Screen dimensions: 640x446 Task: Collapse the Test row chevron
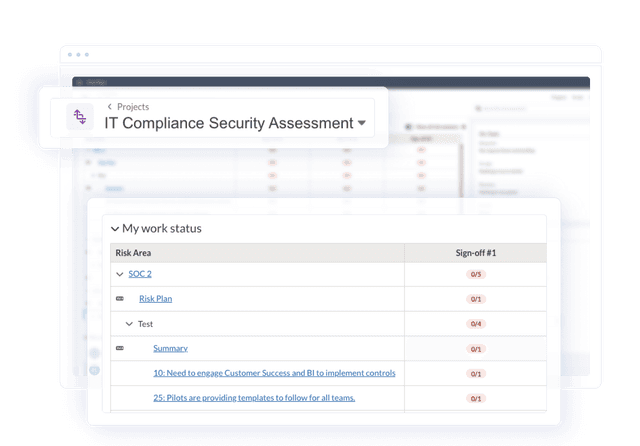pyautogui.click(x=129, y=324)
